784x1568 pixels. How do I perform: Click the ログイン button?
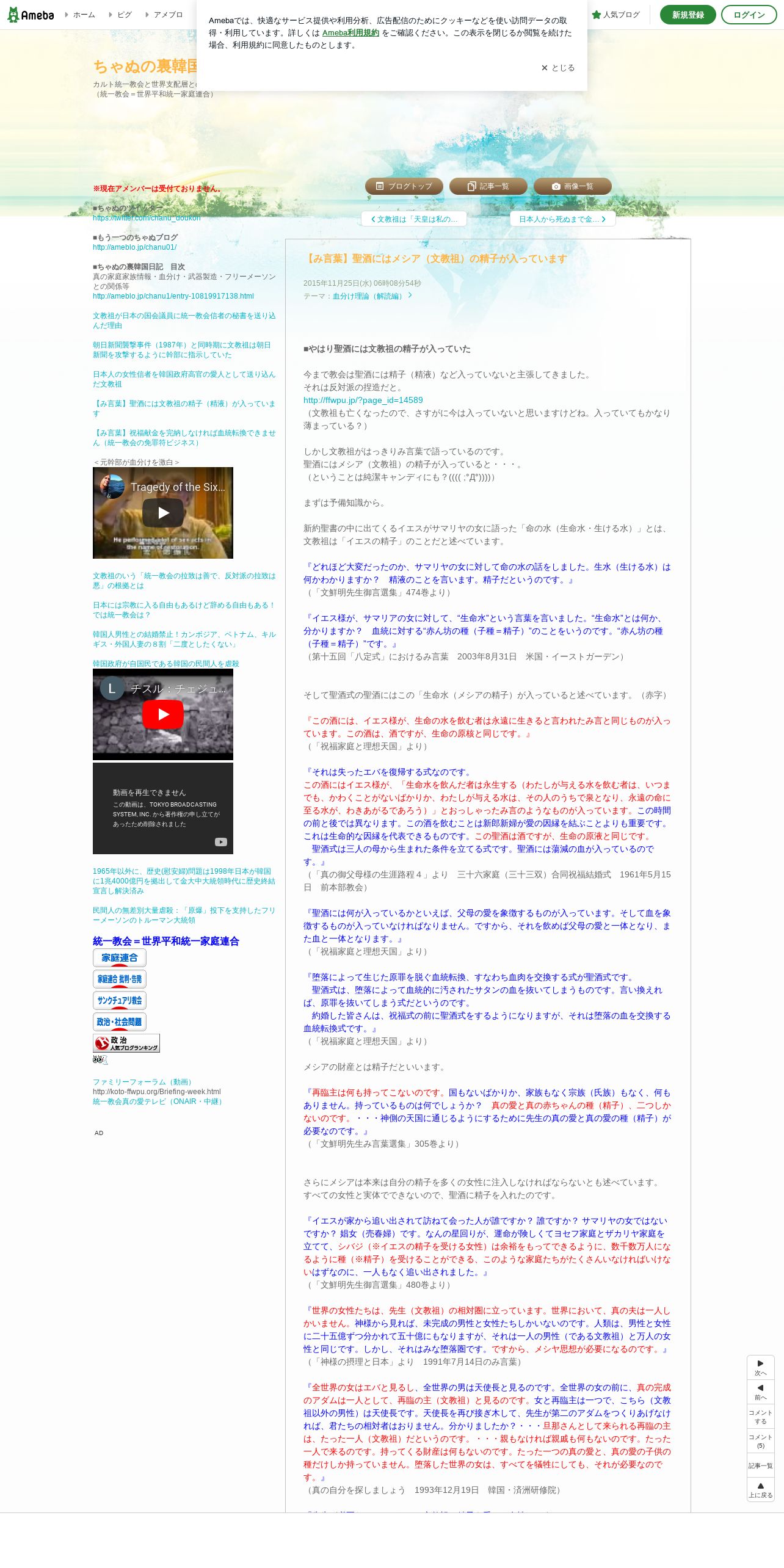pos(749,15)
